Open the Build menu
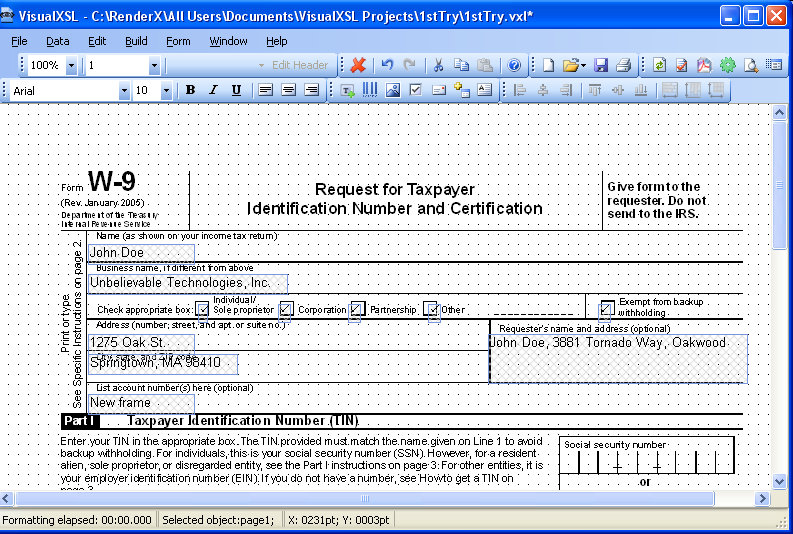This screenshot has width=793, height=534. click(x=136, y=41)
